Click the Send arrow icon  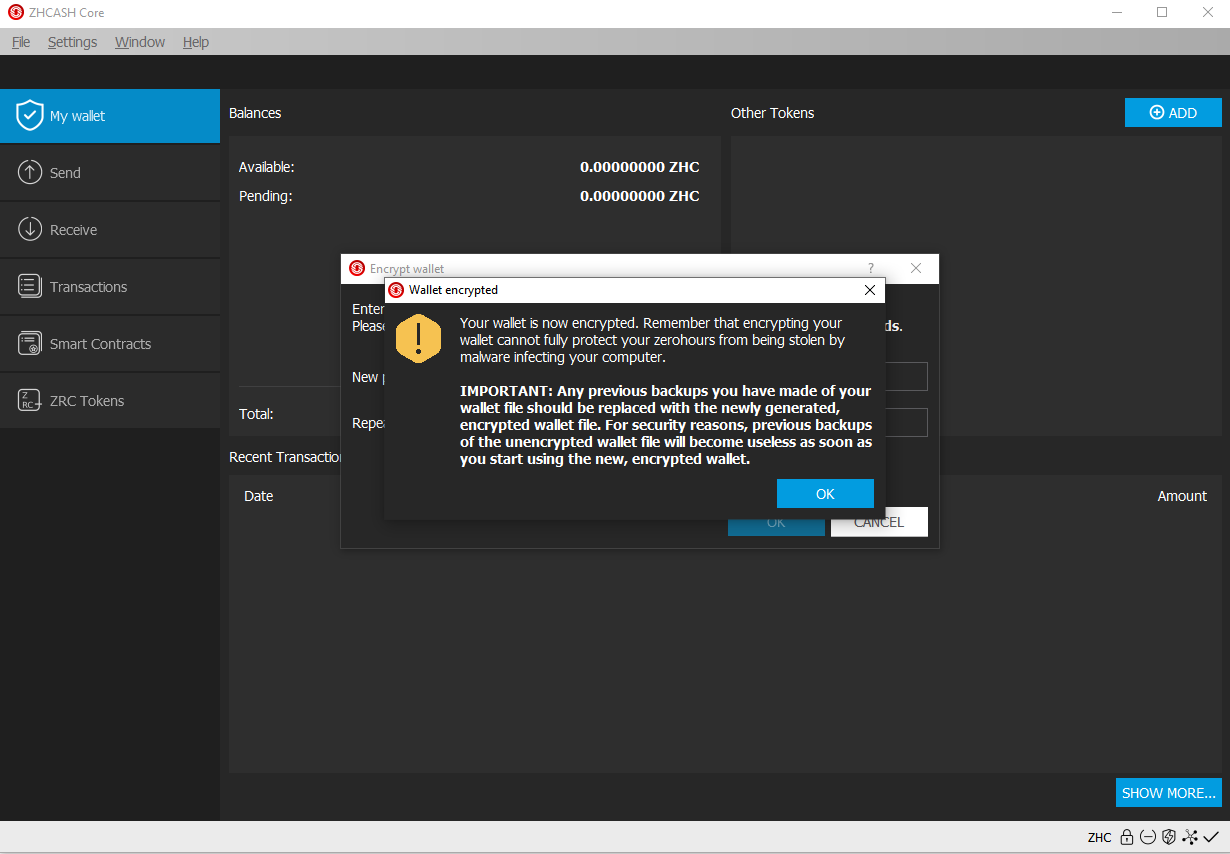30,172
